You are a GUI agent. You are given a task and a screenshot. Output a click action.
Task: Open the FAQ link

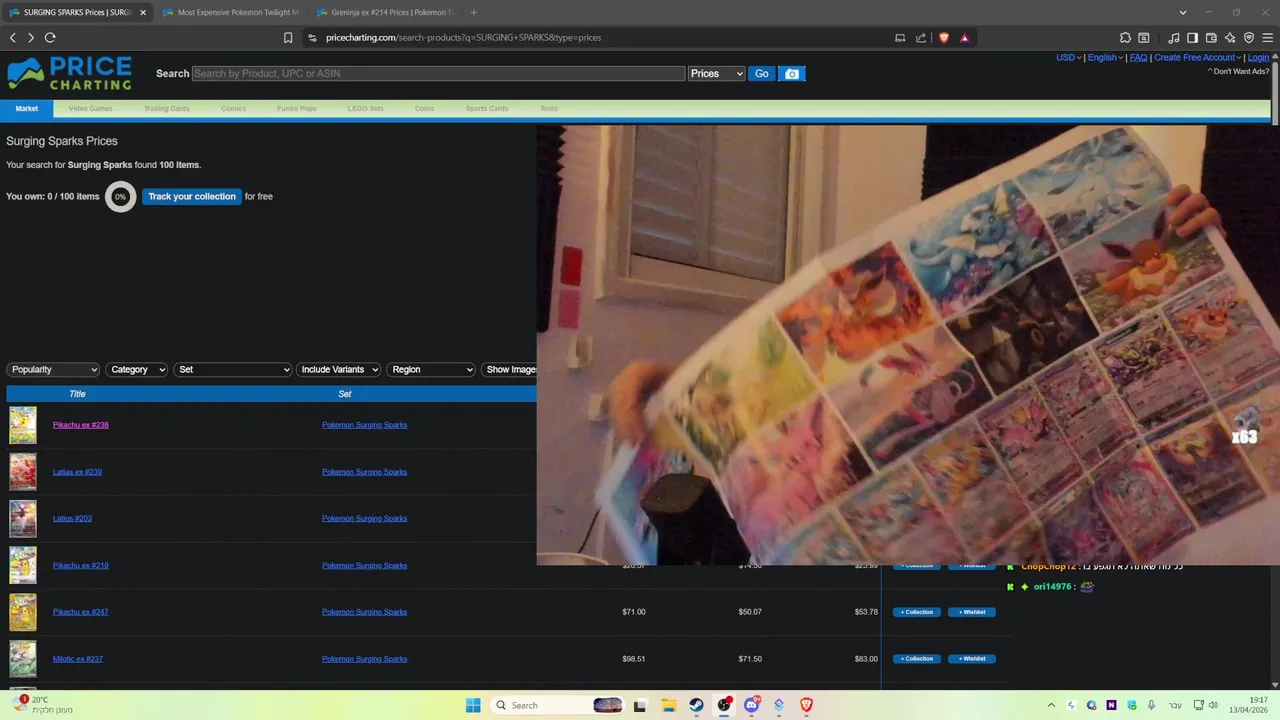pyautogui.click(x=1138, y=58)
